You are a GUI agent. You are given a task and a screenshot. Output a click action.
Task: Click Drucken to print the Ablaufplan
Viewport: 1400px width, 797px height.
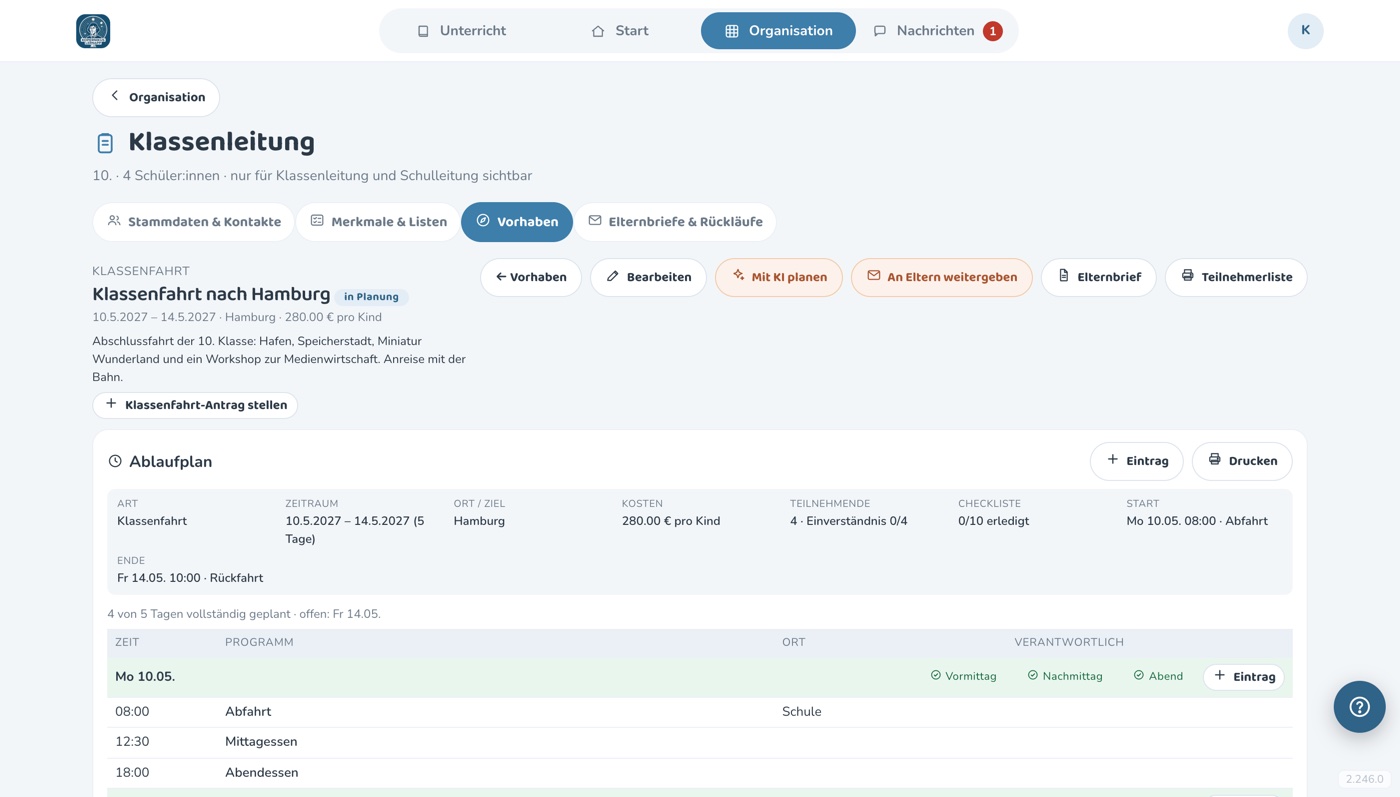click(1242, 461)
